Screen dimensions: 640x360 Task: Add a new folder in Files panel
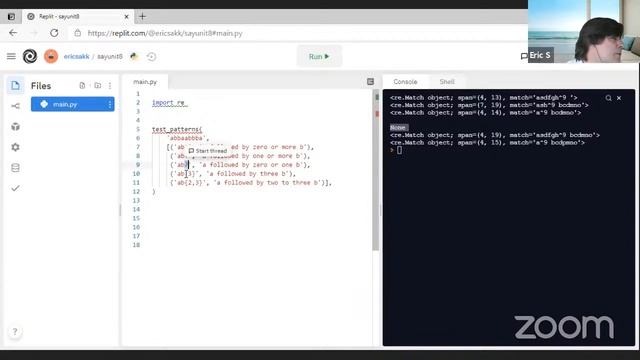point(98,85)
